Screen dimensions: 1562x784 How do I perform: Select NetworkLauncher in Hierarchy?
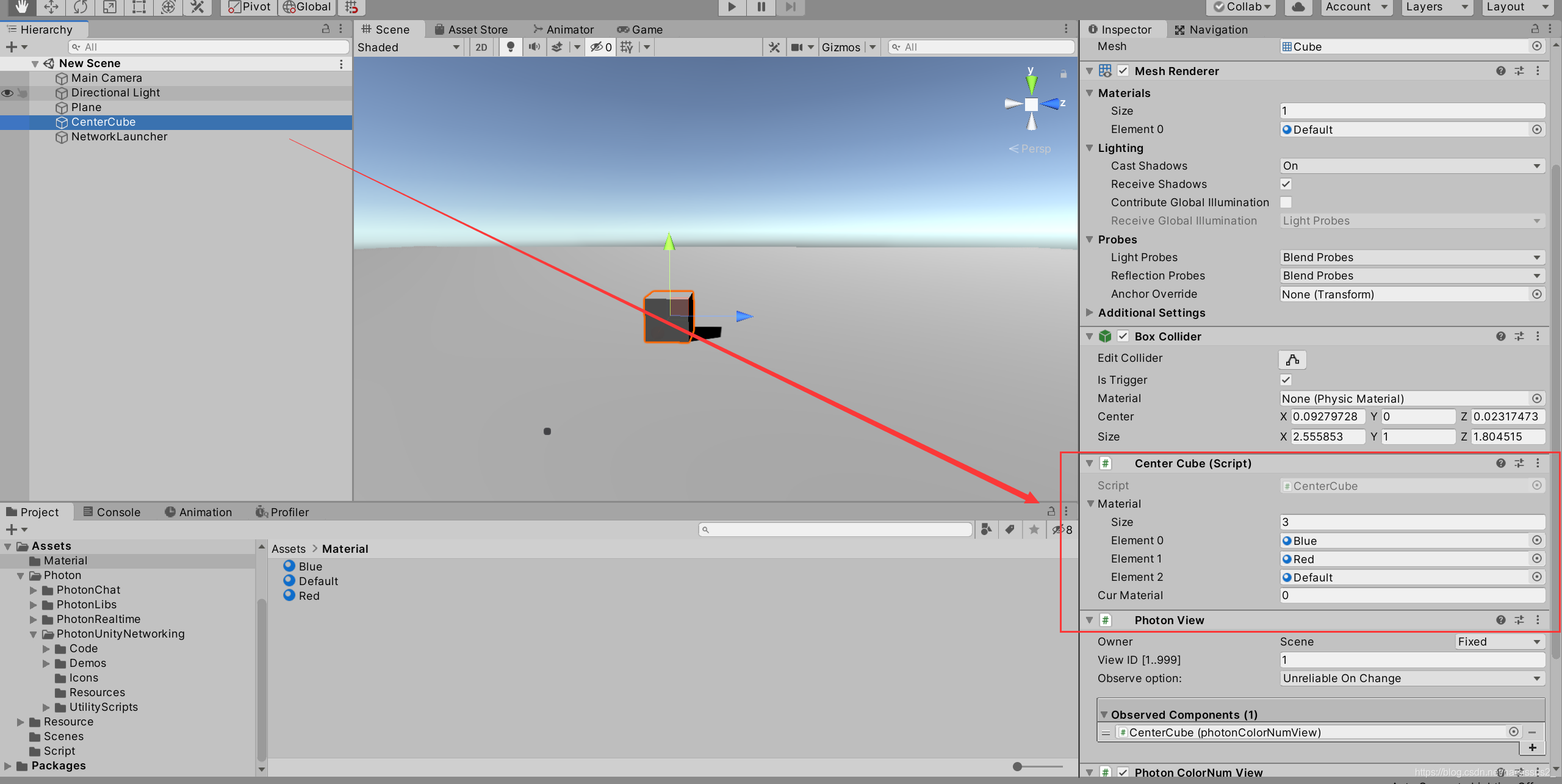click(119, 137)
